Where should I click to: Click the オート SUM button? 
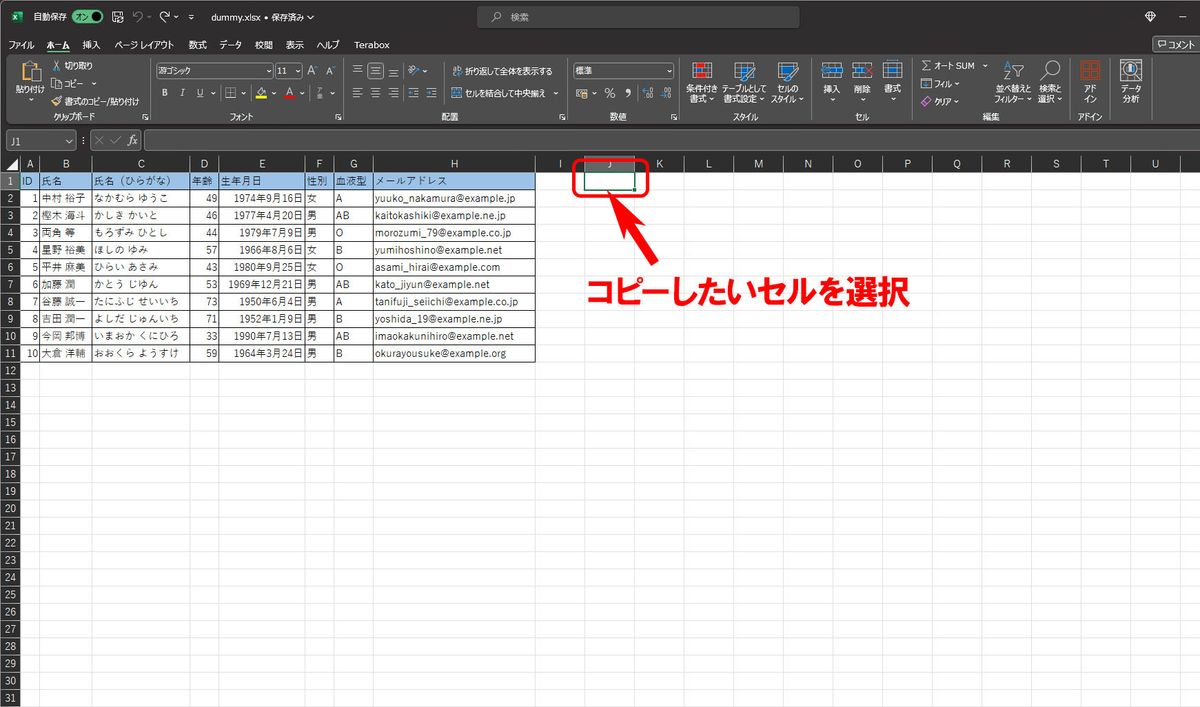[x=947, y=66]
